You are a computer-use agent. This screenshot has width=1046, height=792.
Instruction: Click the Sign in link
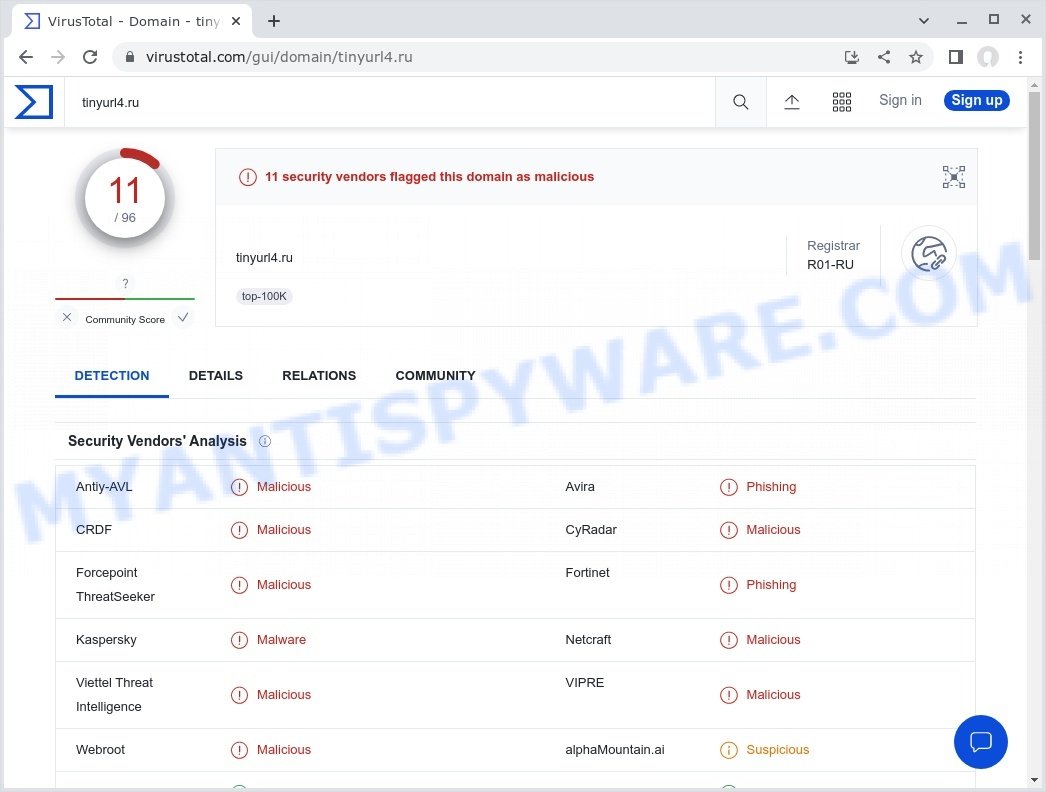(x=900, y=100)
